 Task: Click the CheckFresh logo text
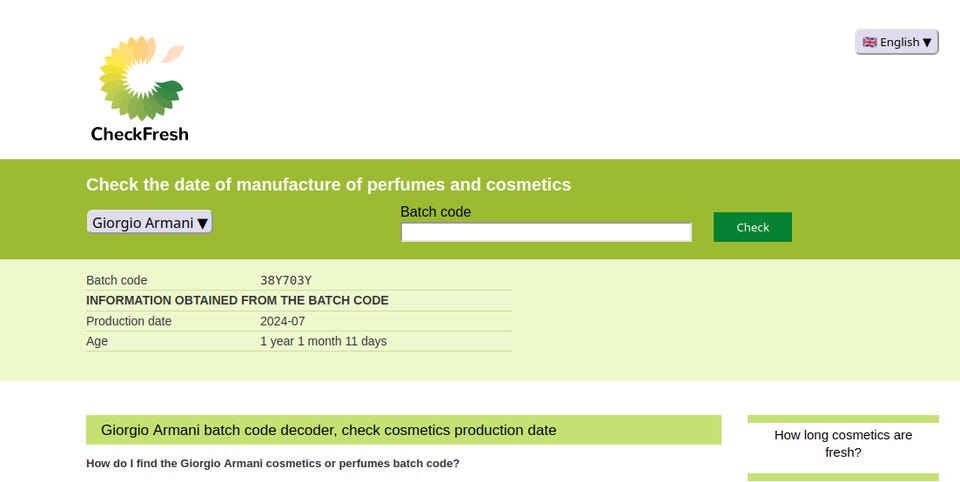(x=139, y=134)
